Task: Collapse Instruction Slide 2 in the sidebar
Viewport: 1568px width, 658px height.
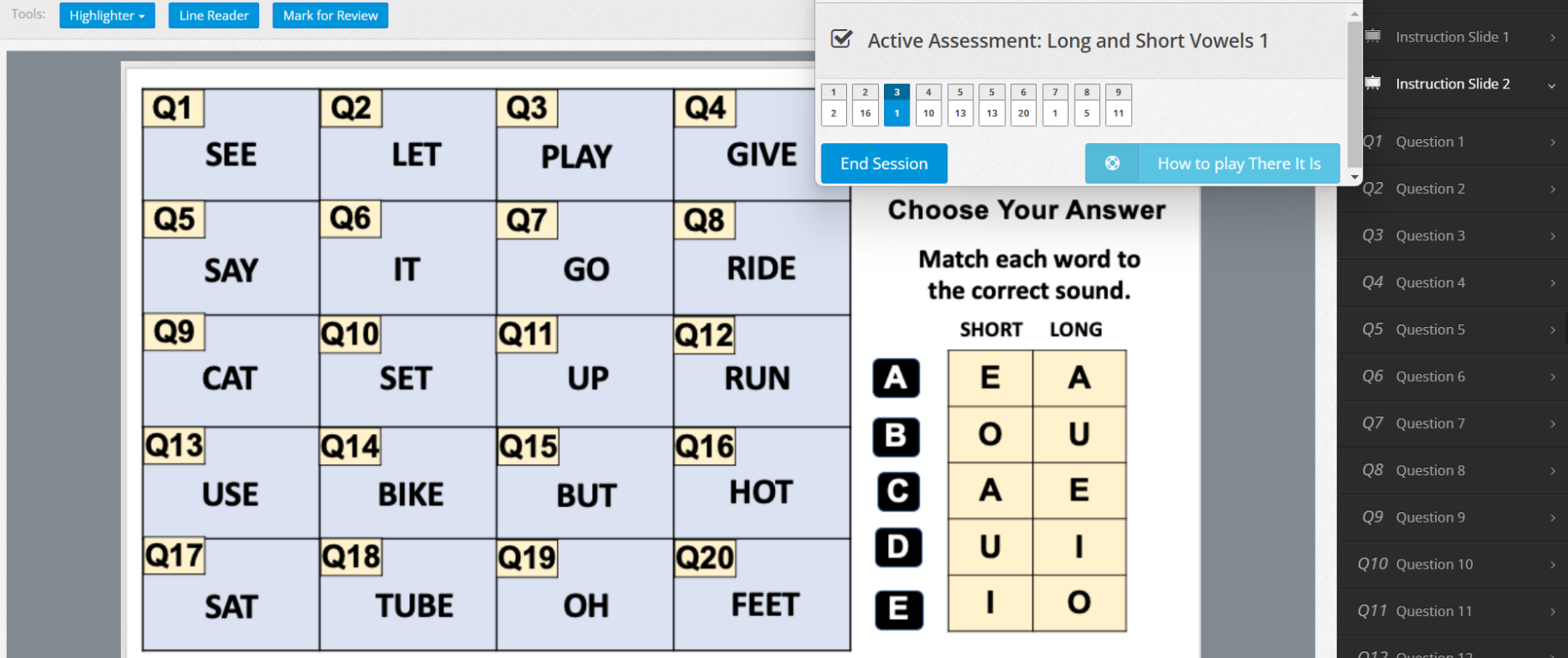Action: (x=1552, y=85)
